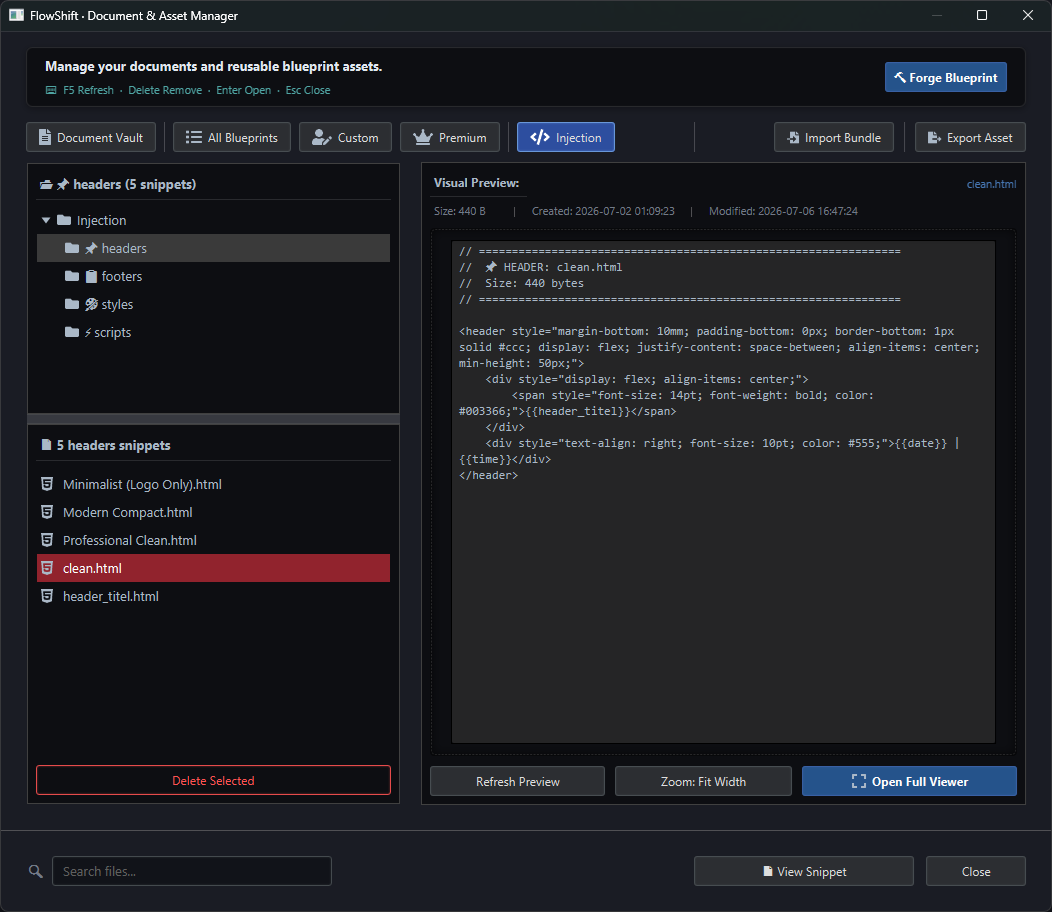This screenshot has width=1052, height=912.
Task: Select Minimalist (Logo Only).html snippet
Action: [213, 484]
